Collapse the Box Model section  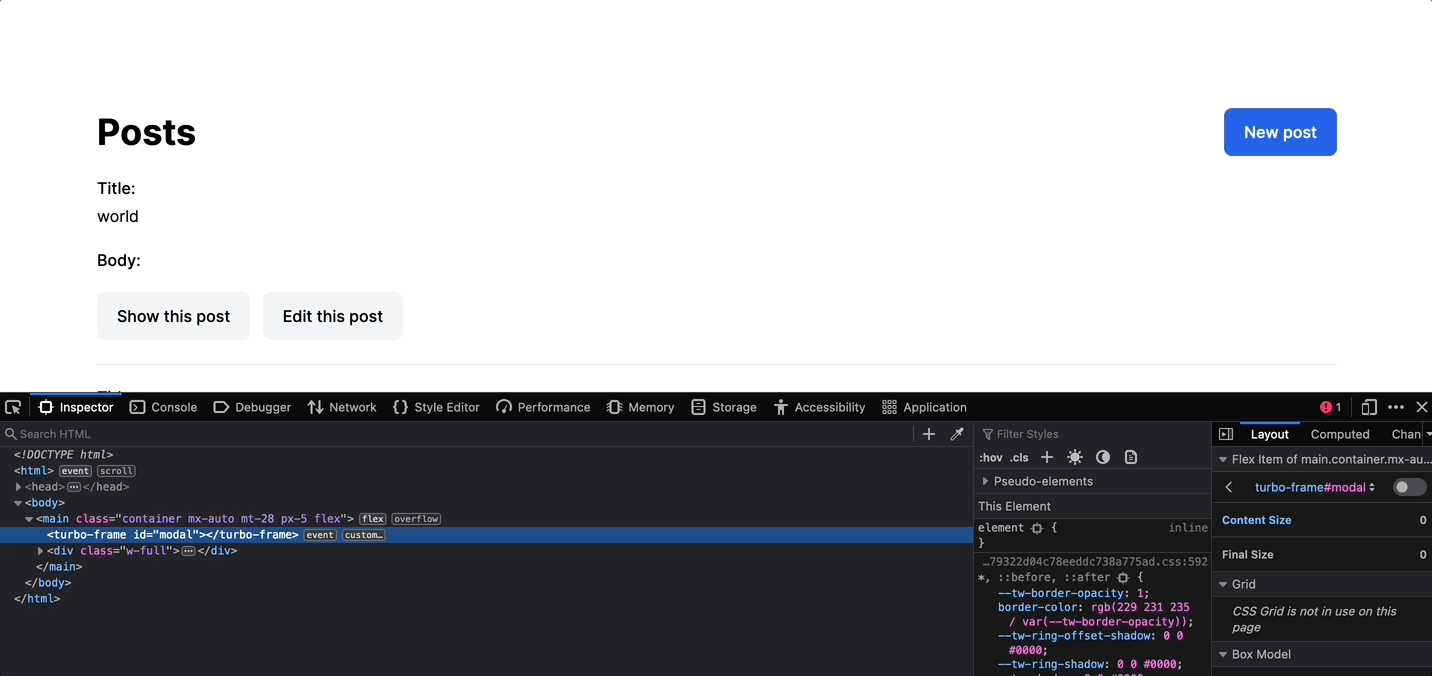coord(1223,654)
